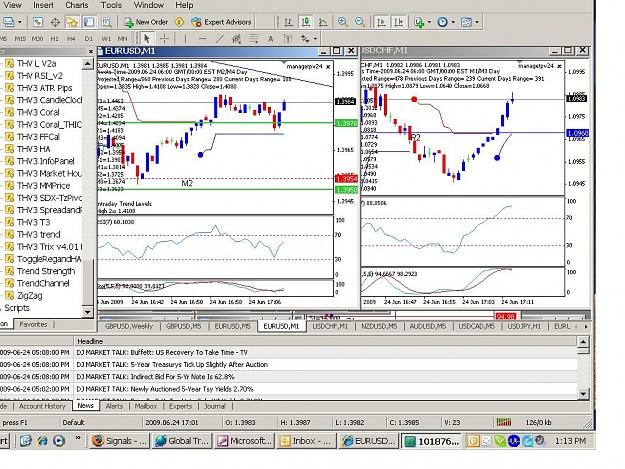Select the H4 timeframe button
This screenshot has width=625, height=469.
coord(71,39)
